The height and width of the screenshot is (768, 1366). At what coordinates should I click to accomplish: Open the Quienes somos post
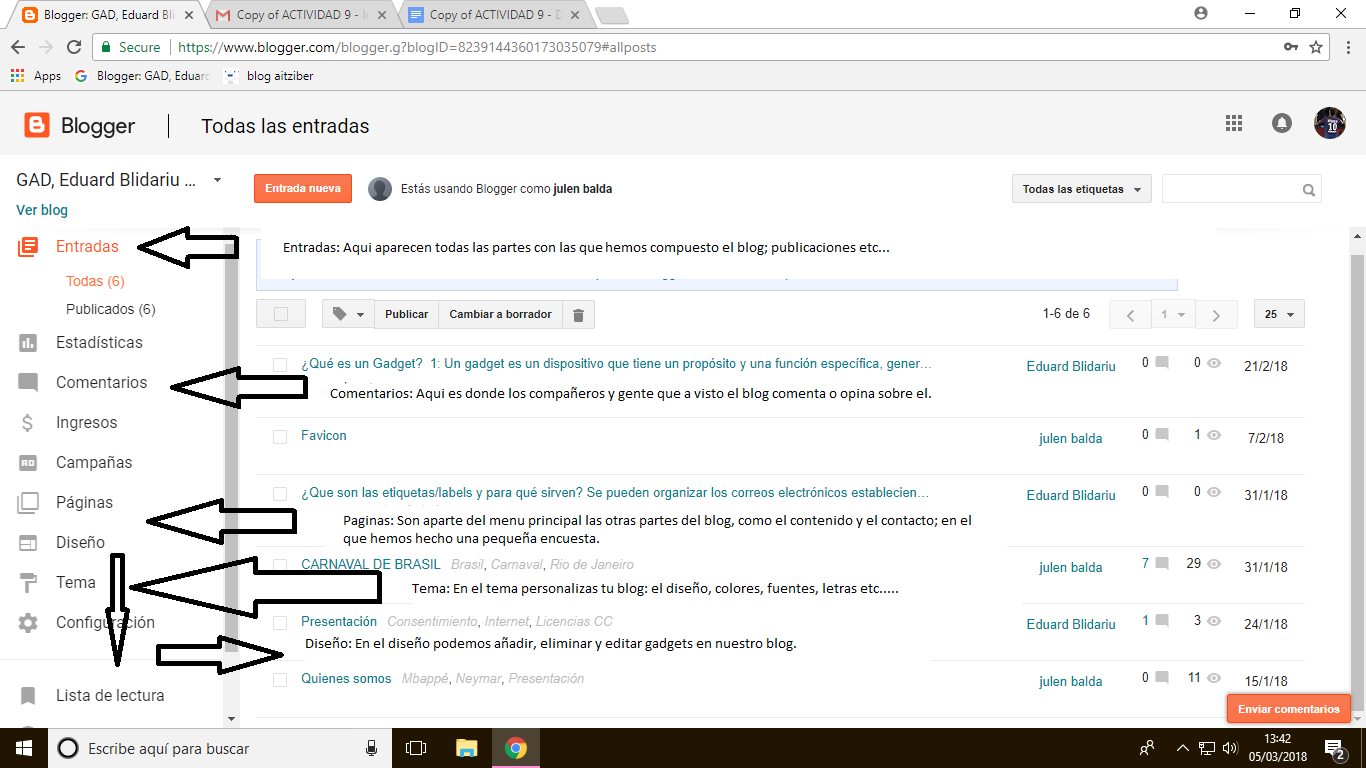[x=346, y=679]
